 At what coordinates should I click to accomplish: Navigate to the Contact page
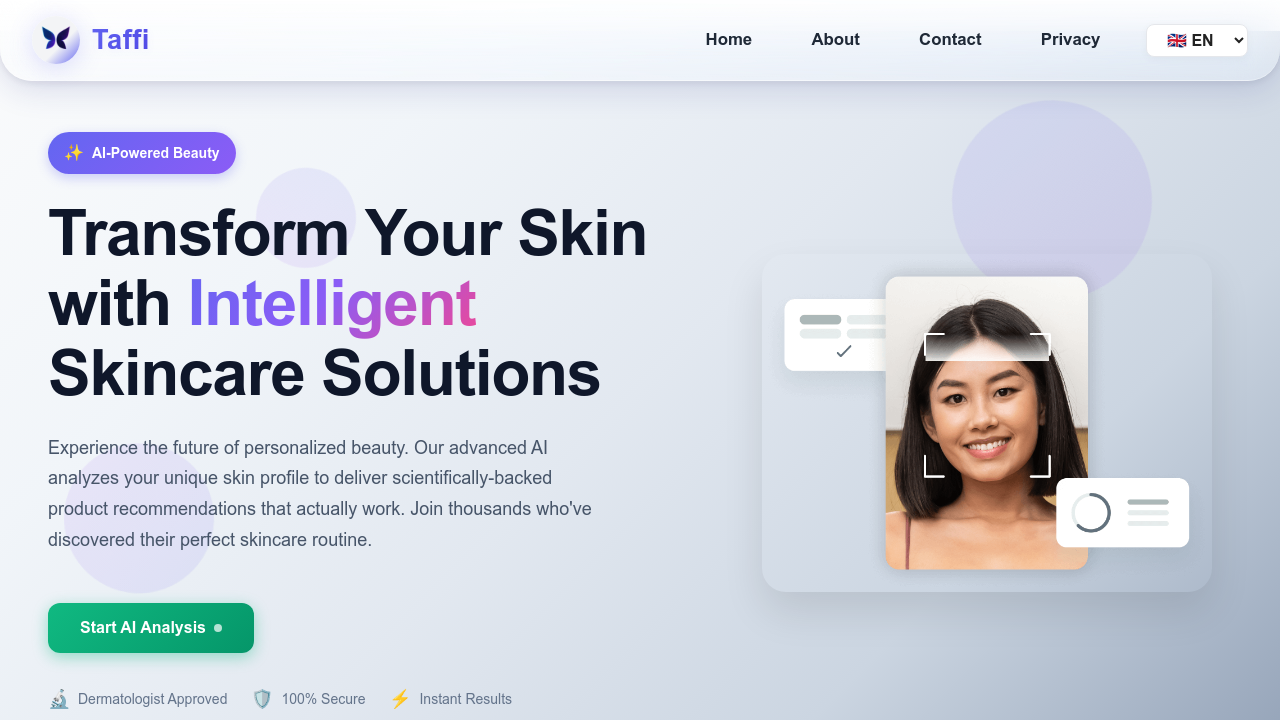point(950,40)
